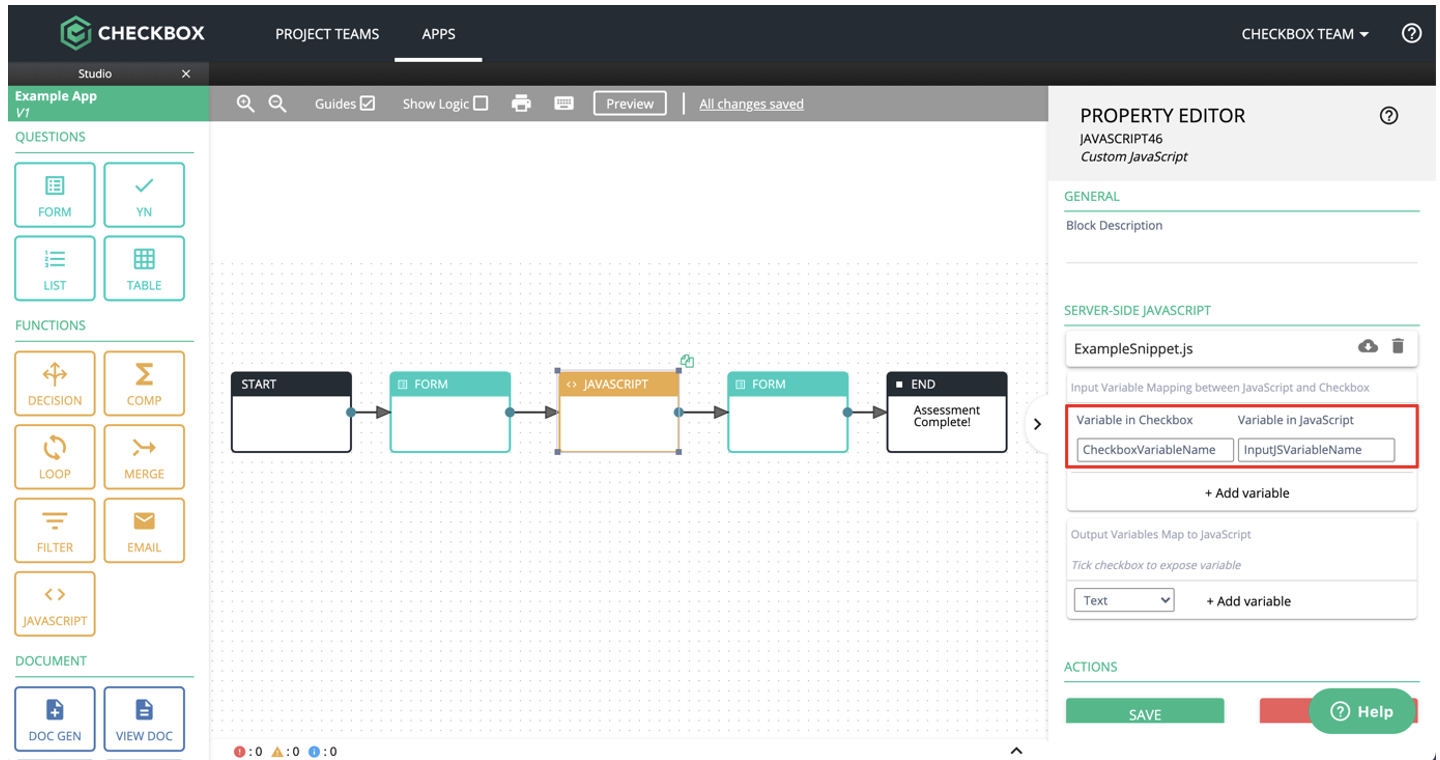Go to PROJECT TEAMS
The height and width of the screenshot is (760, 1440).
click(327, 33)
